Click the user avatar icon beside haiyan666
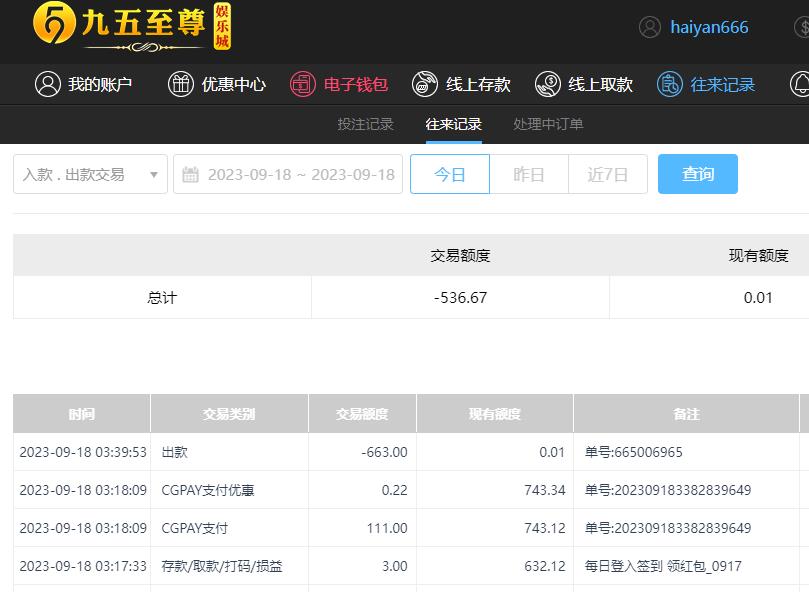 tap(650, 27)
